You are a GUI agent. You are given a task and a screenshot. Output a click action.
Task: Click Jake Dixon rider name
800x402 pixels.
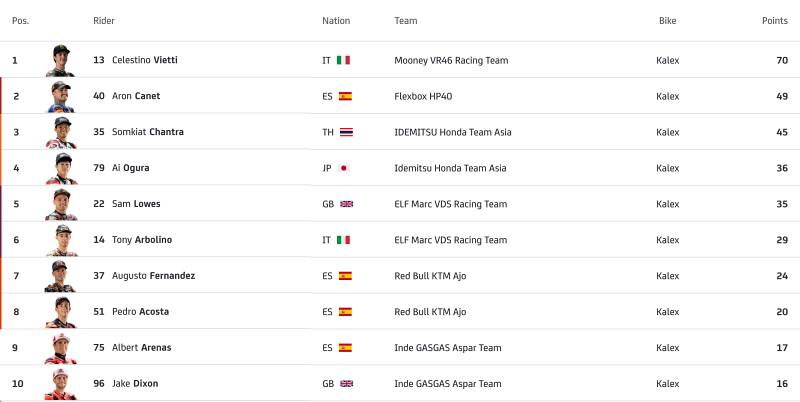pos(135,383)
